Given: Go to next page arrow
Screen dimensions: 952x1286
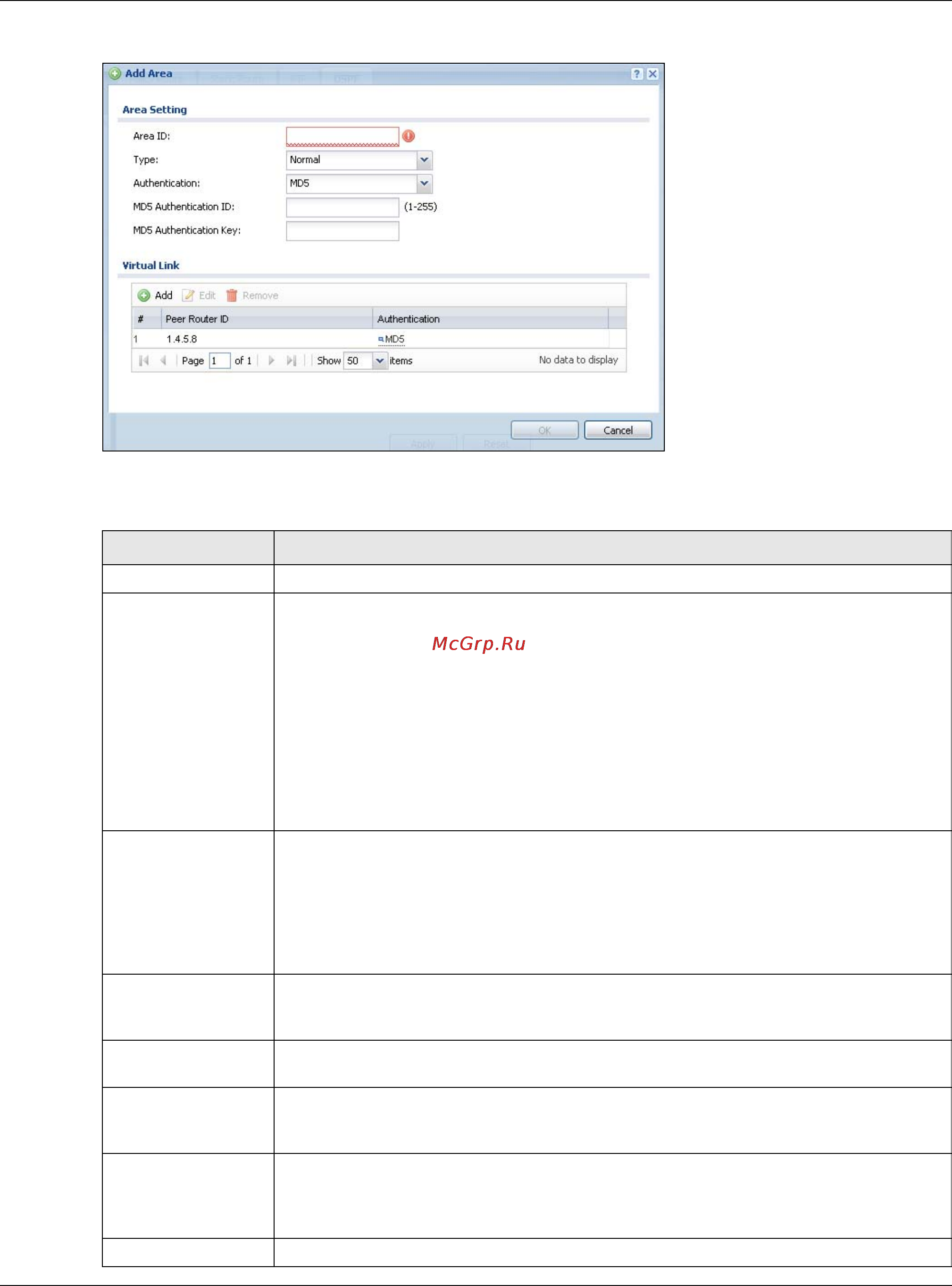Looking at the screenshot, I should [x=271, y=361].
